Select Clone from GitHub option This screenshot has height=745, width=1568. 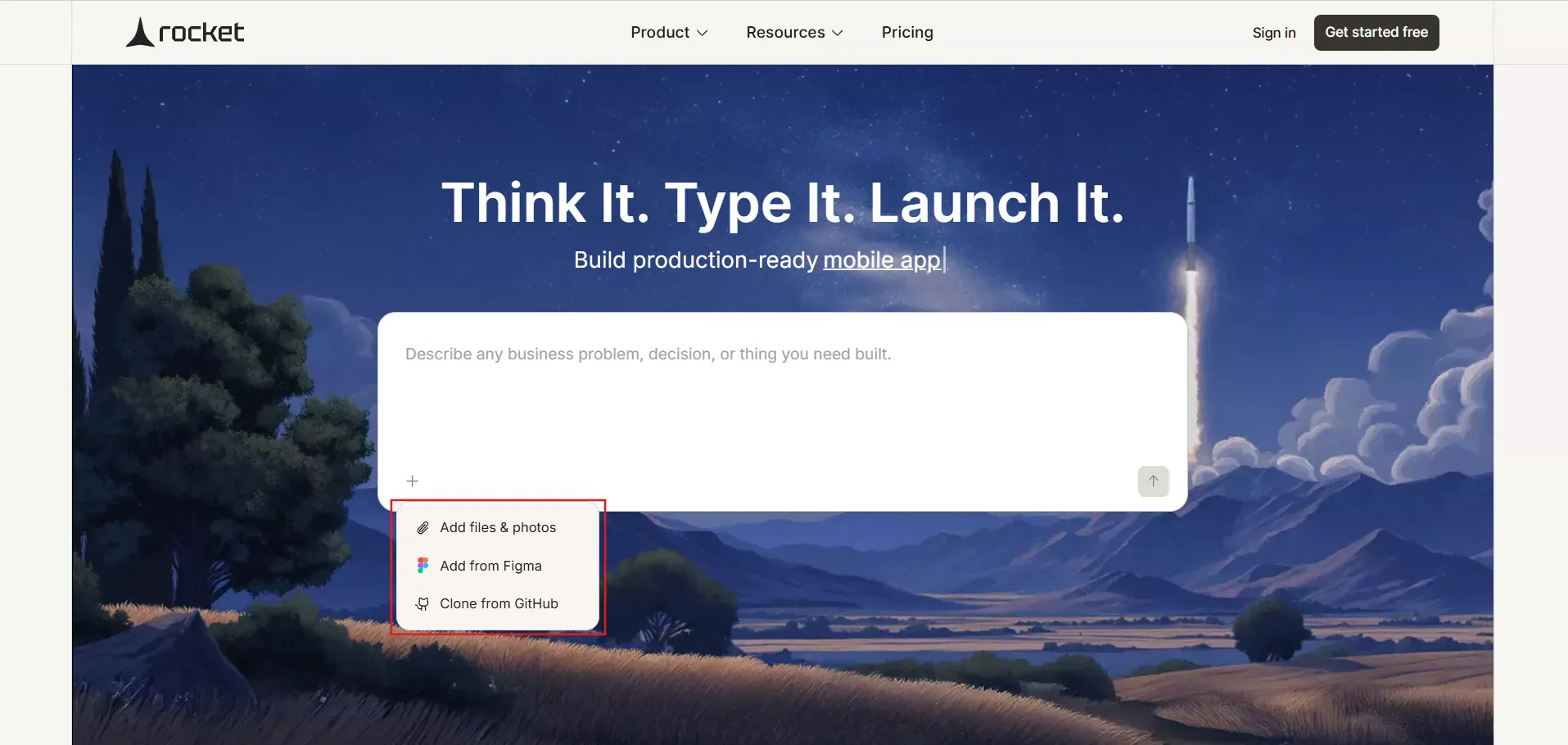pos(498,604)
